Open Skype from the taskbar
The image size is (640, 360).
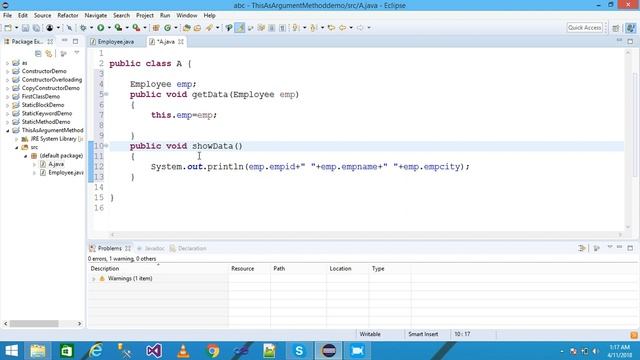coord(299,351)
